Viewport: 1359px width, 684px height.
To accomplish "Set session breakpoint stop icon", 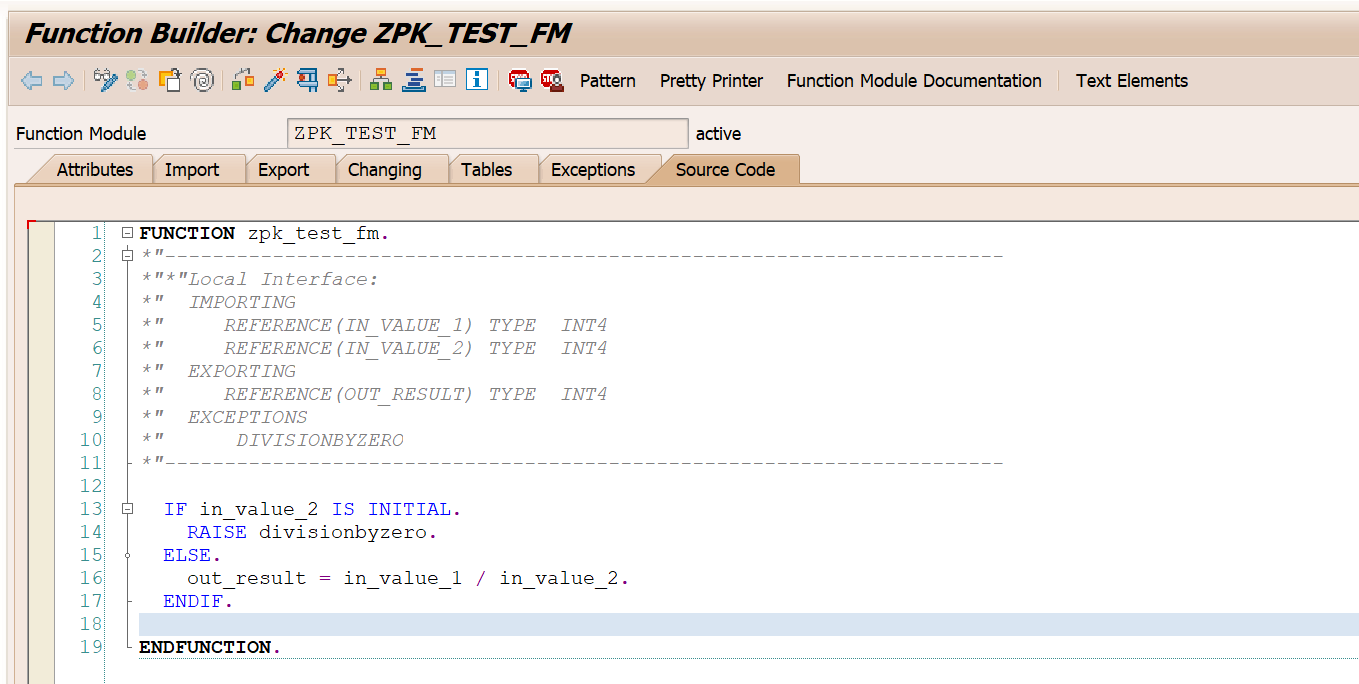I will tap(520, 81).
